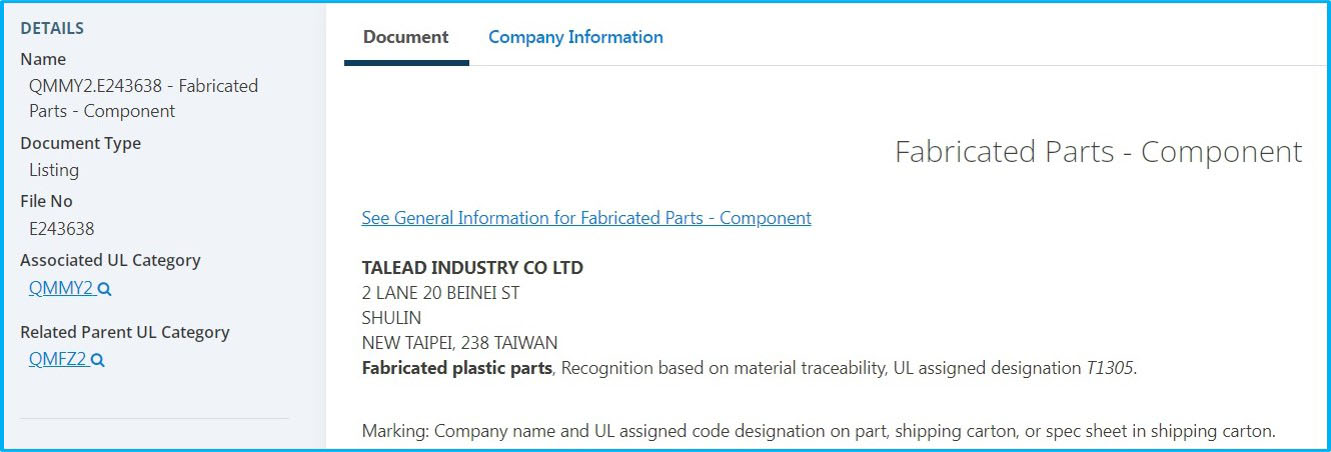The image size is (1331, 452).
Task: Click the magnifier icon beside QMFZ2
Action: 98,361
